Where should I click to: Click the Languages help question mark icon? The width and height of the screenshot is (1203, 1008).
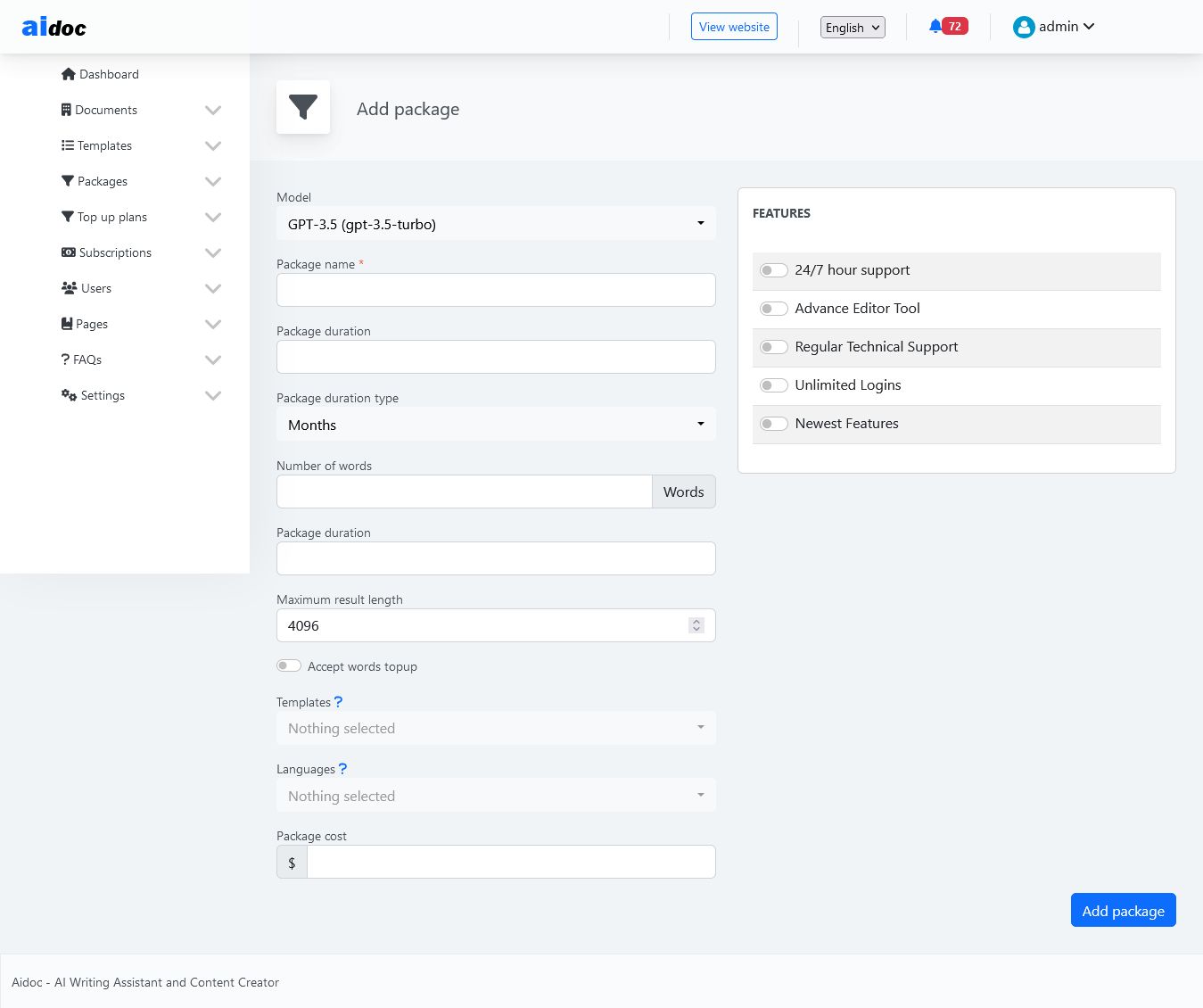coord(342,769)
